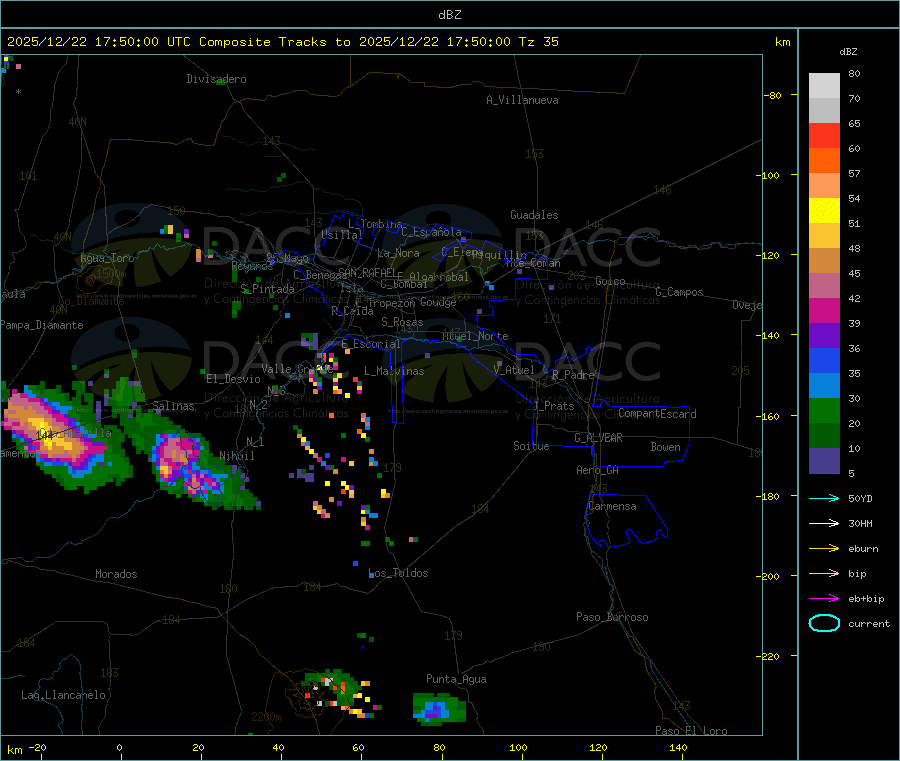
Task: Pick the green 20 dBZ legend color
Action: (824, 410)
